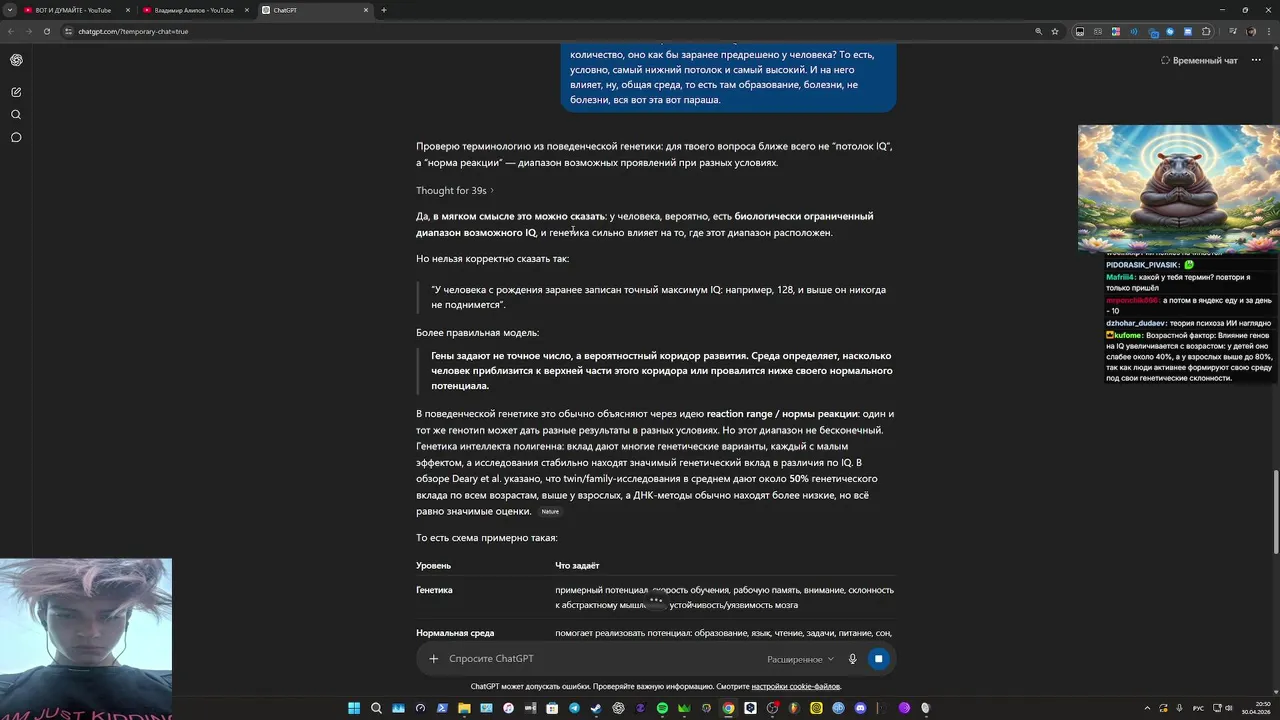Viewport: 1280px width, 720px height.
Task: Open the Chrome profile avatar
Action: click(x=1251, y=31)
